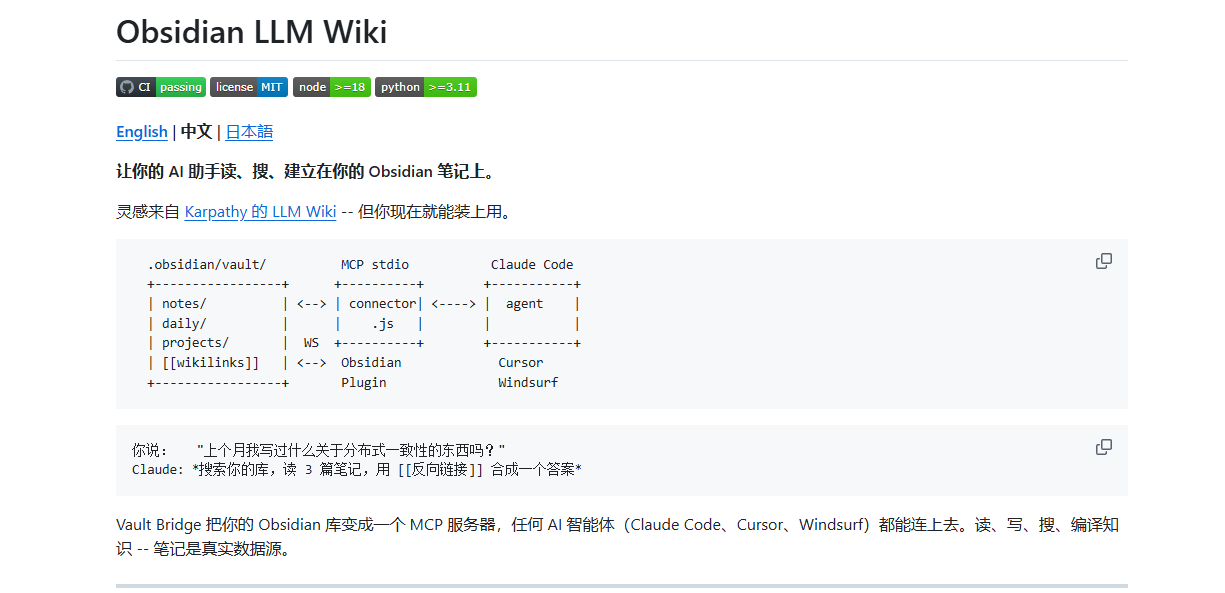Switch to the English README
This screenshot has width=1225, height=593.
[x=142, y=132]
